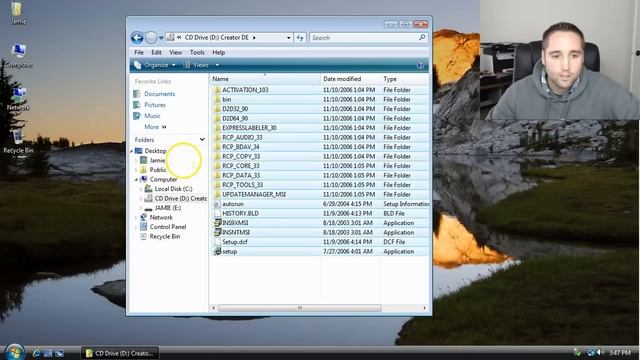The height and width of the screenshot is (360, 640).
Task: Open the recent pages dropdown arrow
Action: pyautogui.click(x=161, y=38)
